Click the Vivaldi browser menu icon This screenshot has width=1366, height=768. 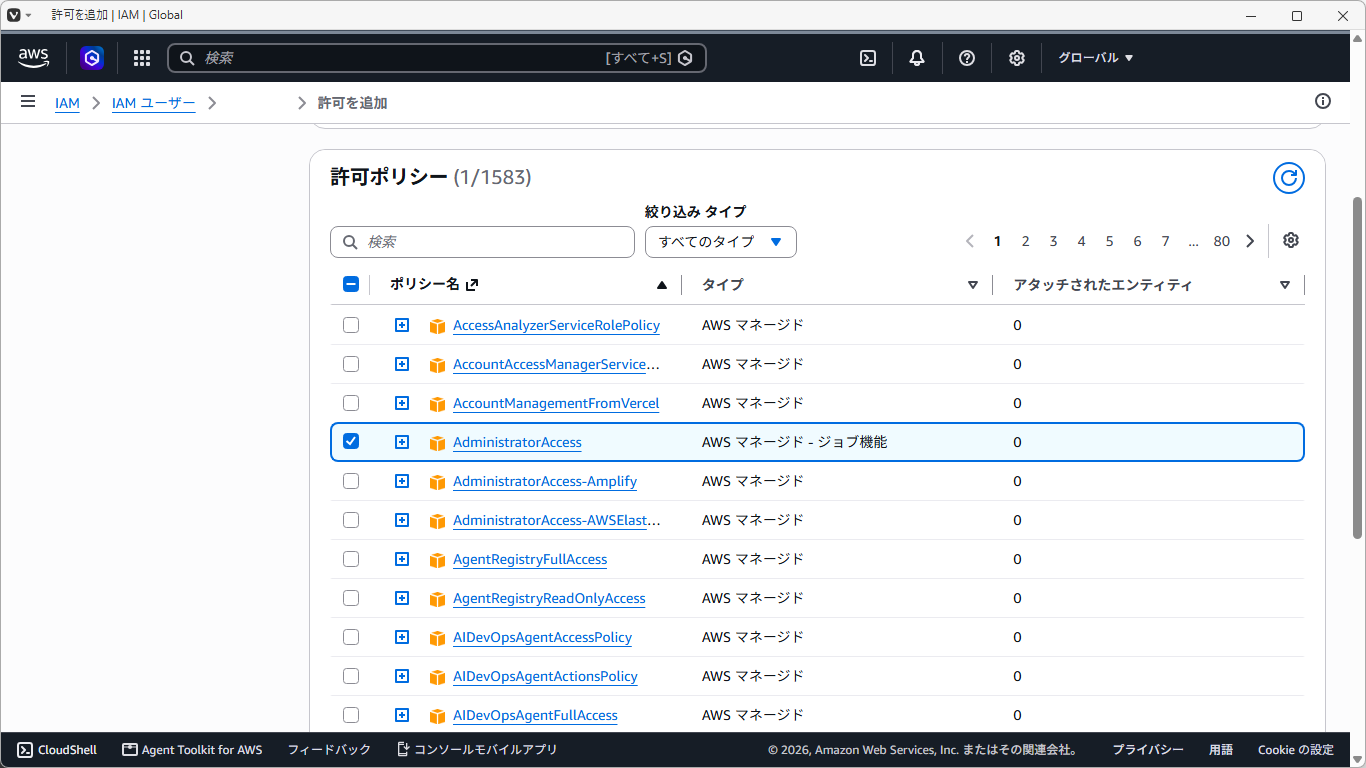coord(14,15)
